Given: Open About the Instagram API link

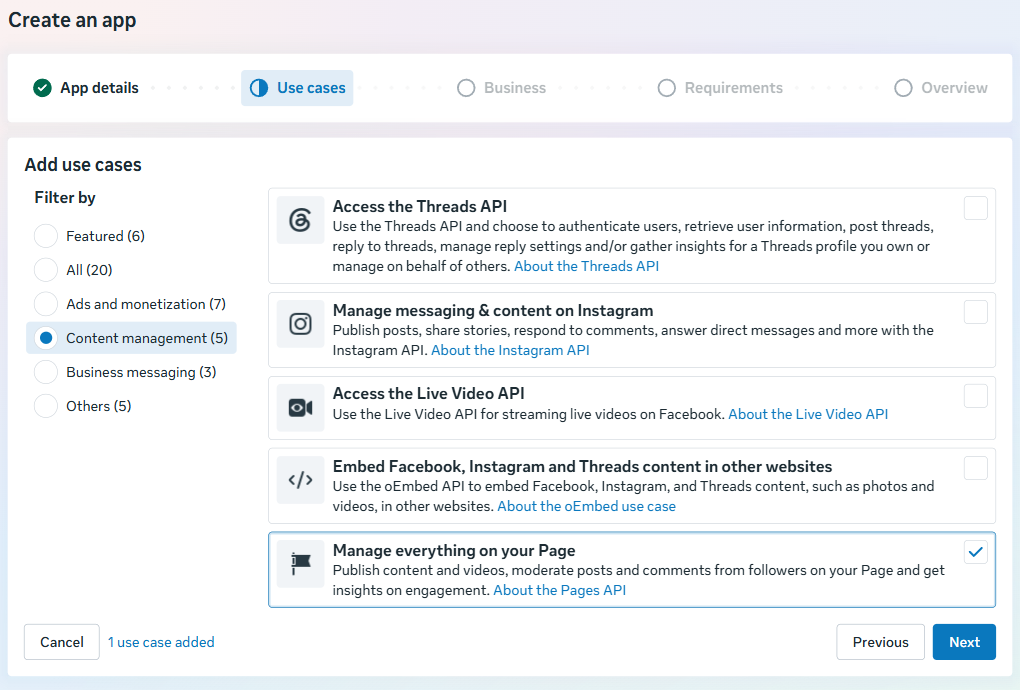Looking at the screenshot, I should coord(510,350).
